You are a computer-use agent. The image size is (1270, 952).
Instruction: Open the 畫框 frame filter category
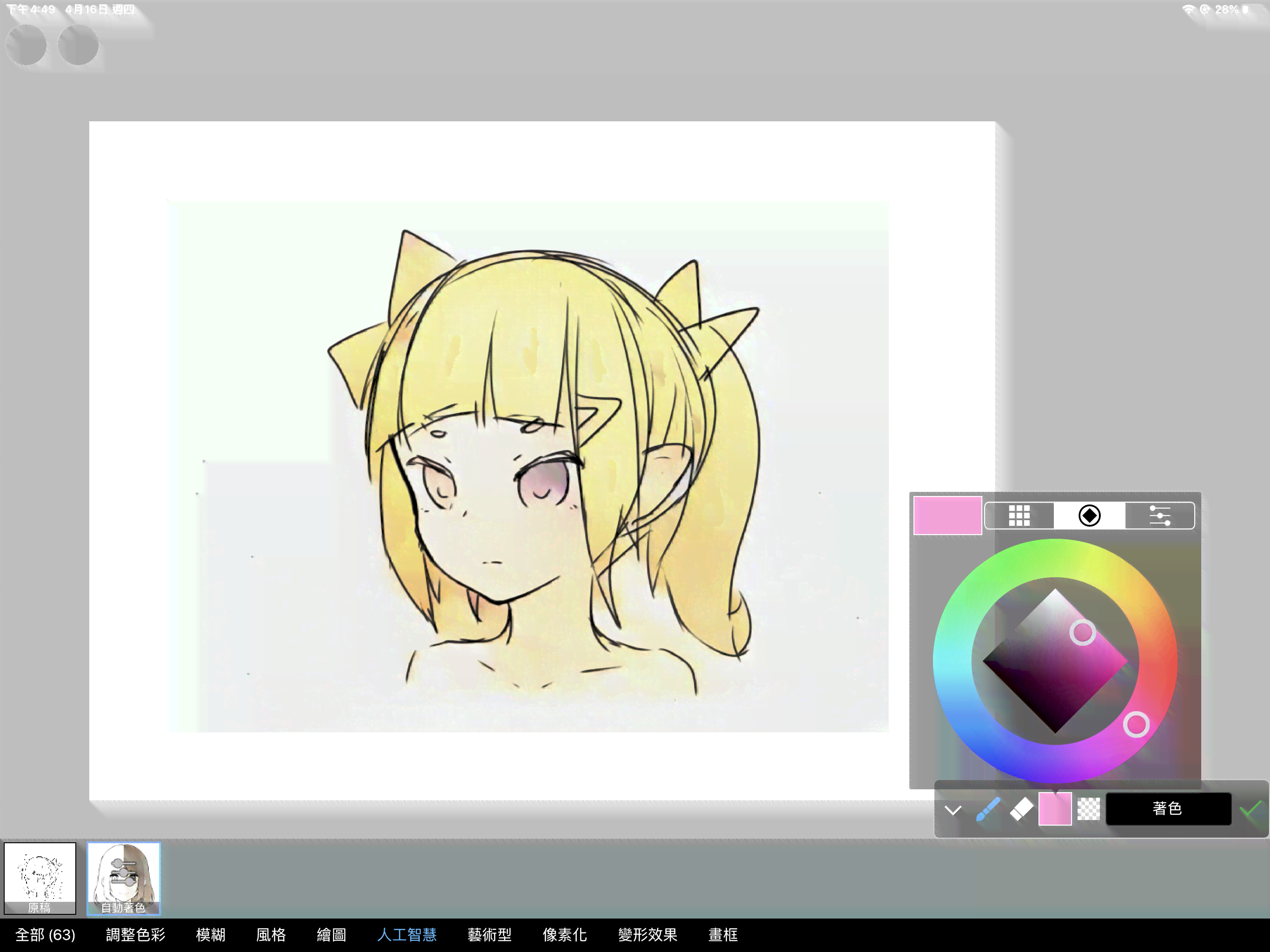pyautogui.click(x=723, y=935)
